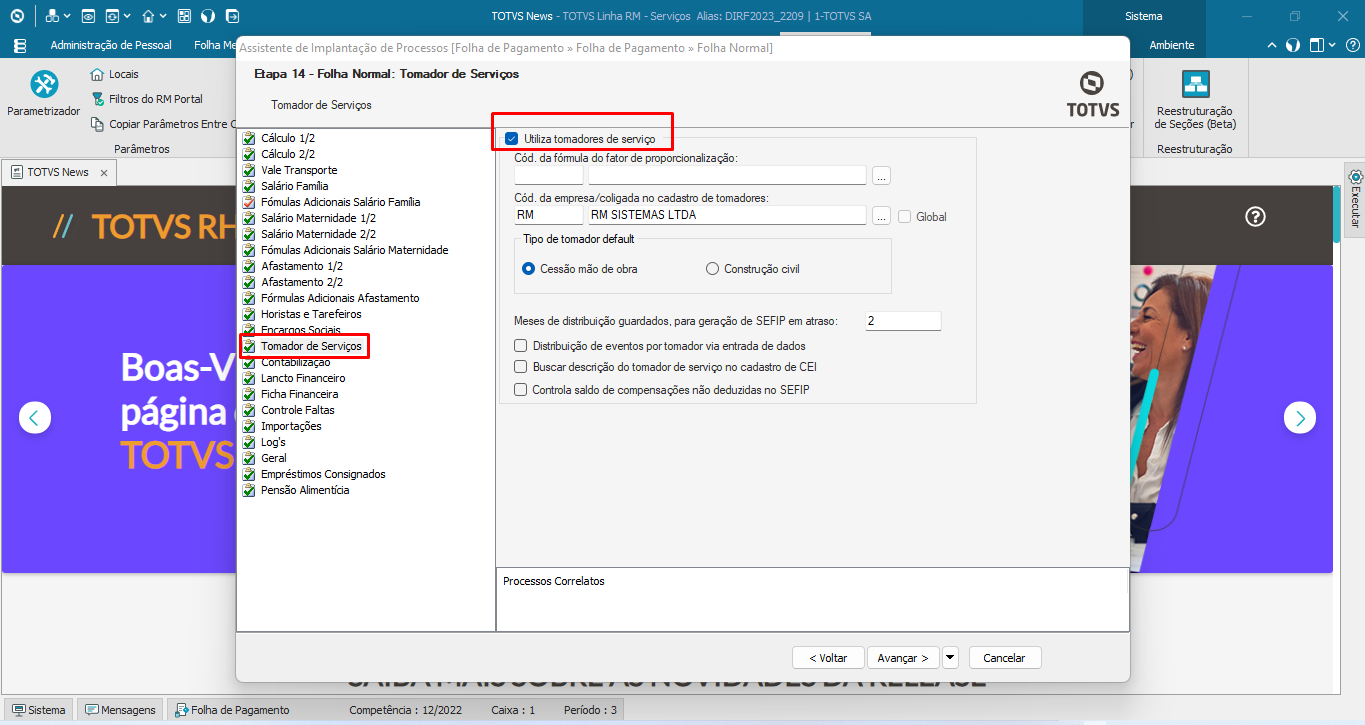
Task: Expand the module selector dropdown arrow
Action: tap(66, 16)
